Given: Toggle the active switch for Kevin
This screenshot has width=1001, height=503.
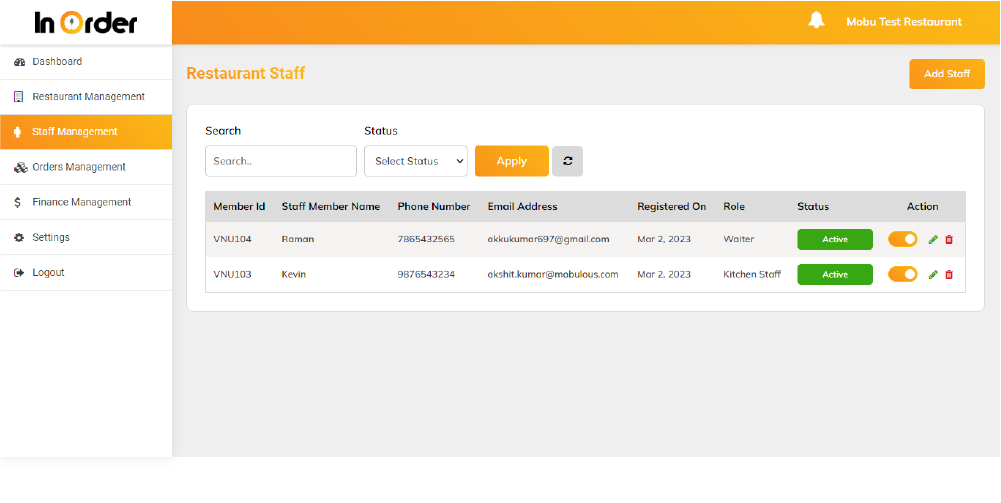Looking at the screenshot, I should click(902, 274).
